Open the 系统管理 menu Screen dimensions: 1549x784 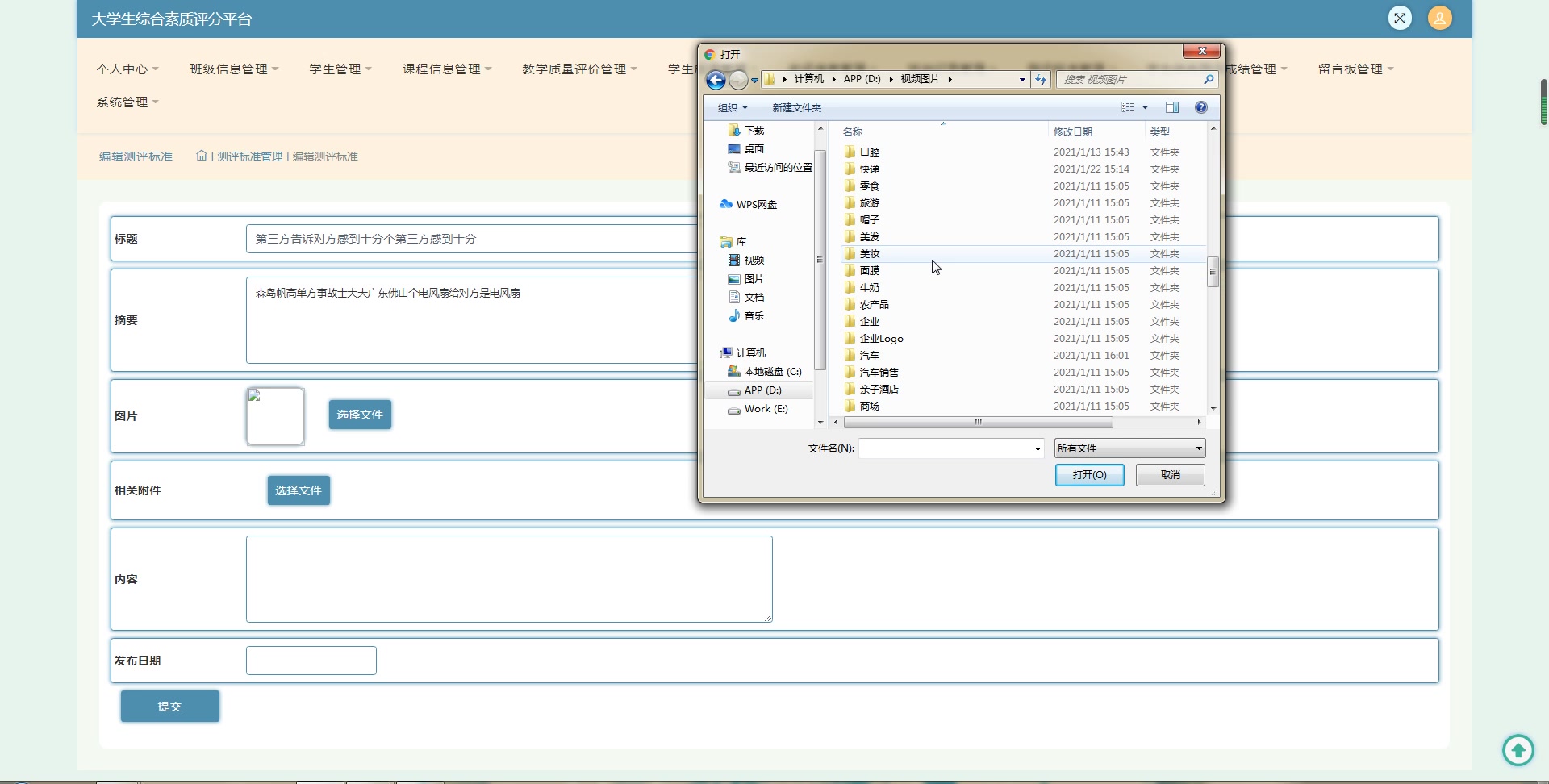(127, 102)
